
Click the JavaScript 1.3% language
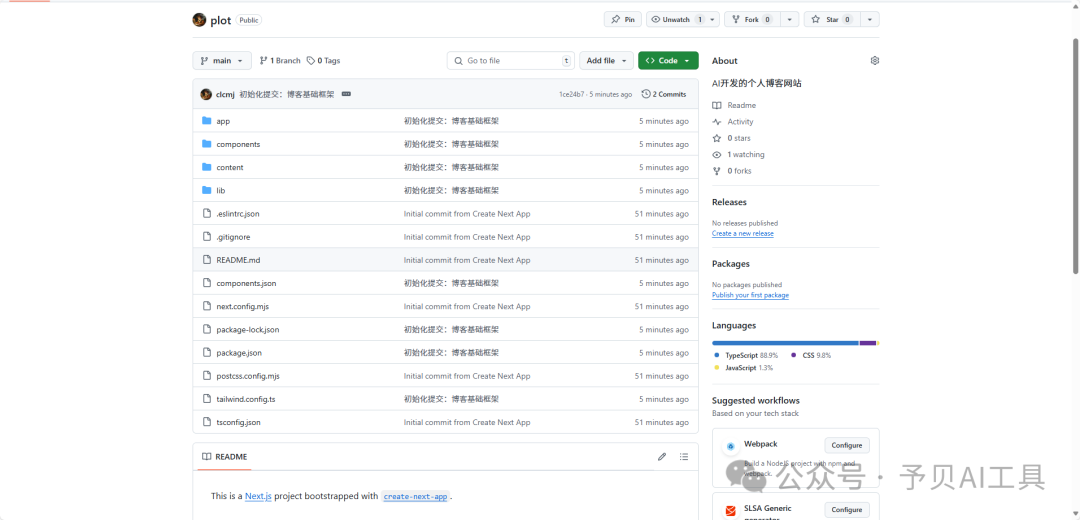(x=743, y=368)
